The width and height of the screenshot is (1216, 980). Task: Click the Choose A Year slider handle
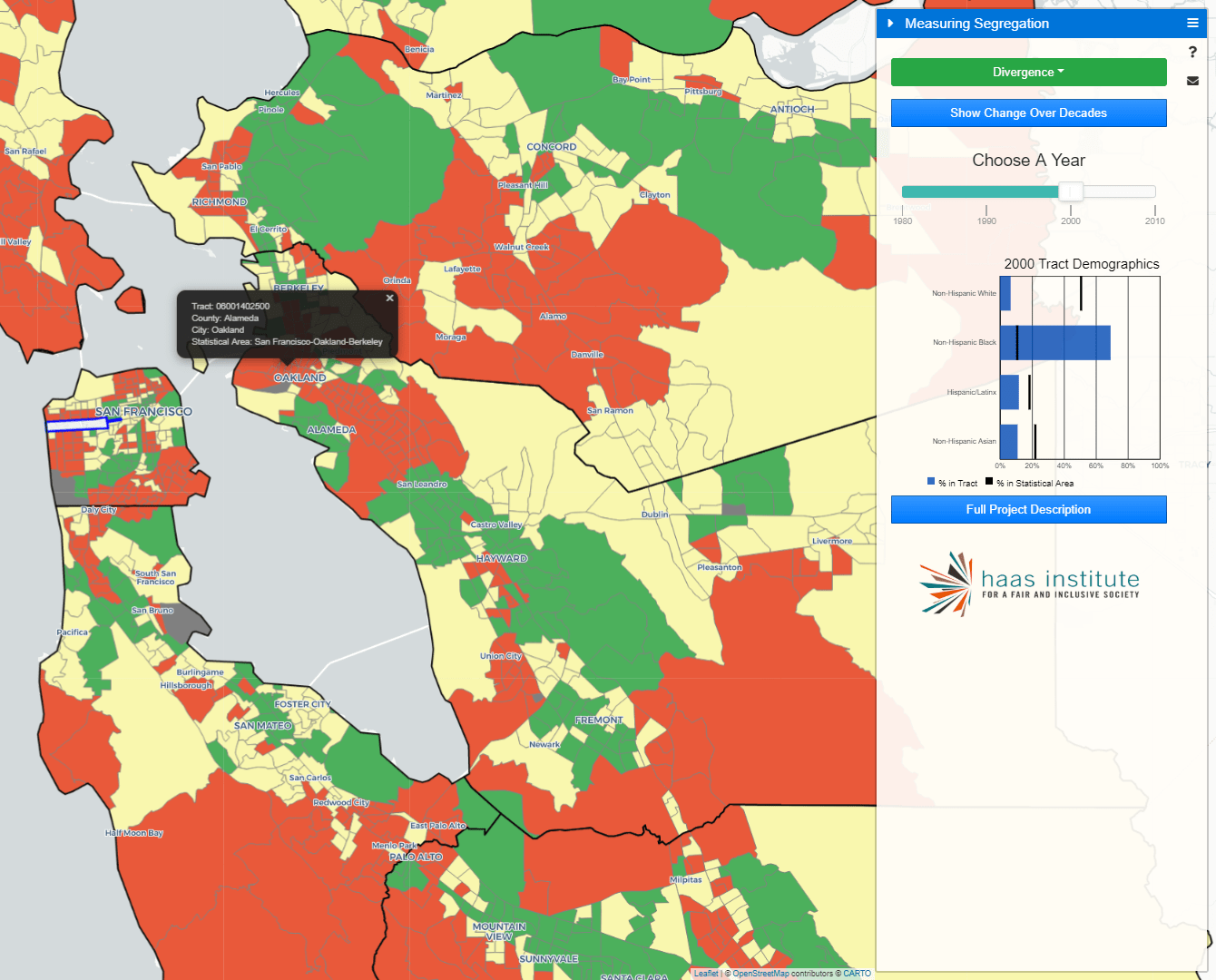point(1069,191)
